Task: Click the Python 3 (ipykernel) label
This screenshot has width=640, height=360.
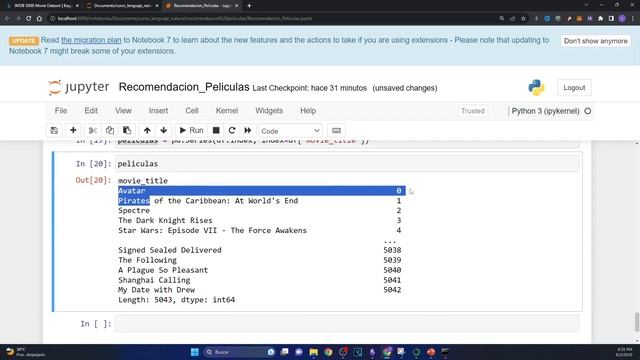Action: [545, 111]
